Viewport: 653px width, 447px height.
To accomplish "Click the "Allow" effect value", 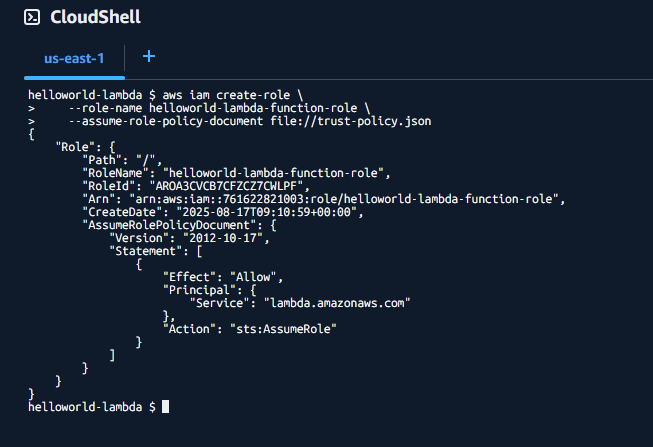I will click(253, 277).
